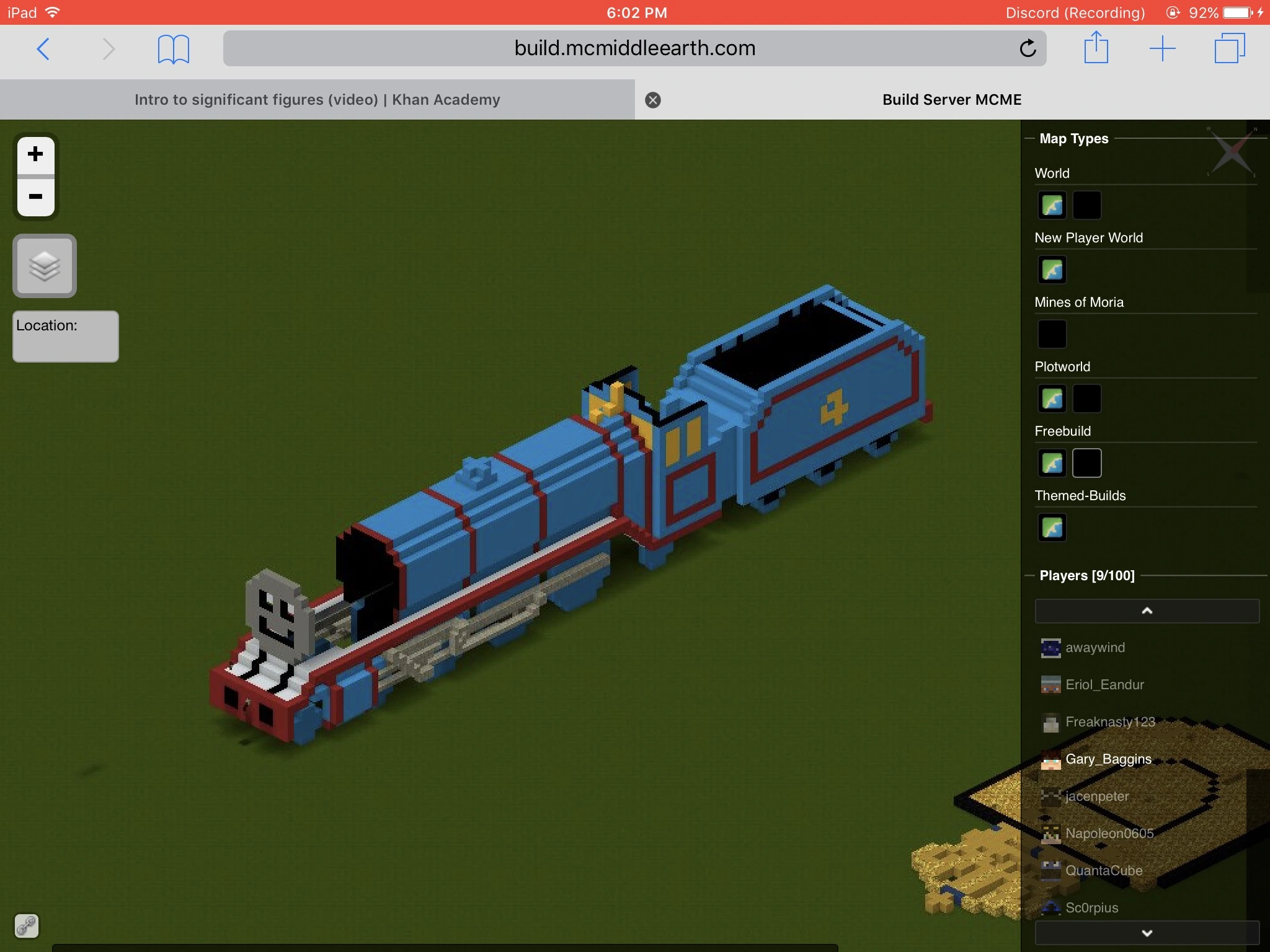Switch to the Plotworld surface map
Screen dimensions: 1270x952
(x=1052, y=399)
